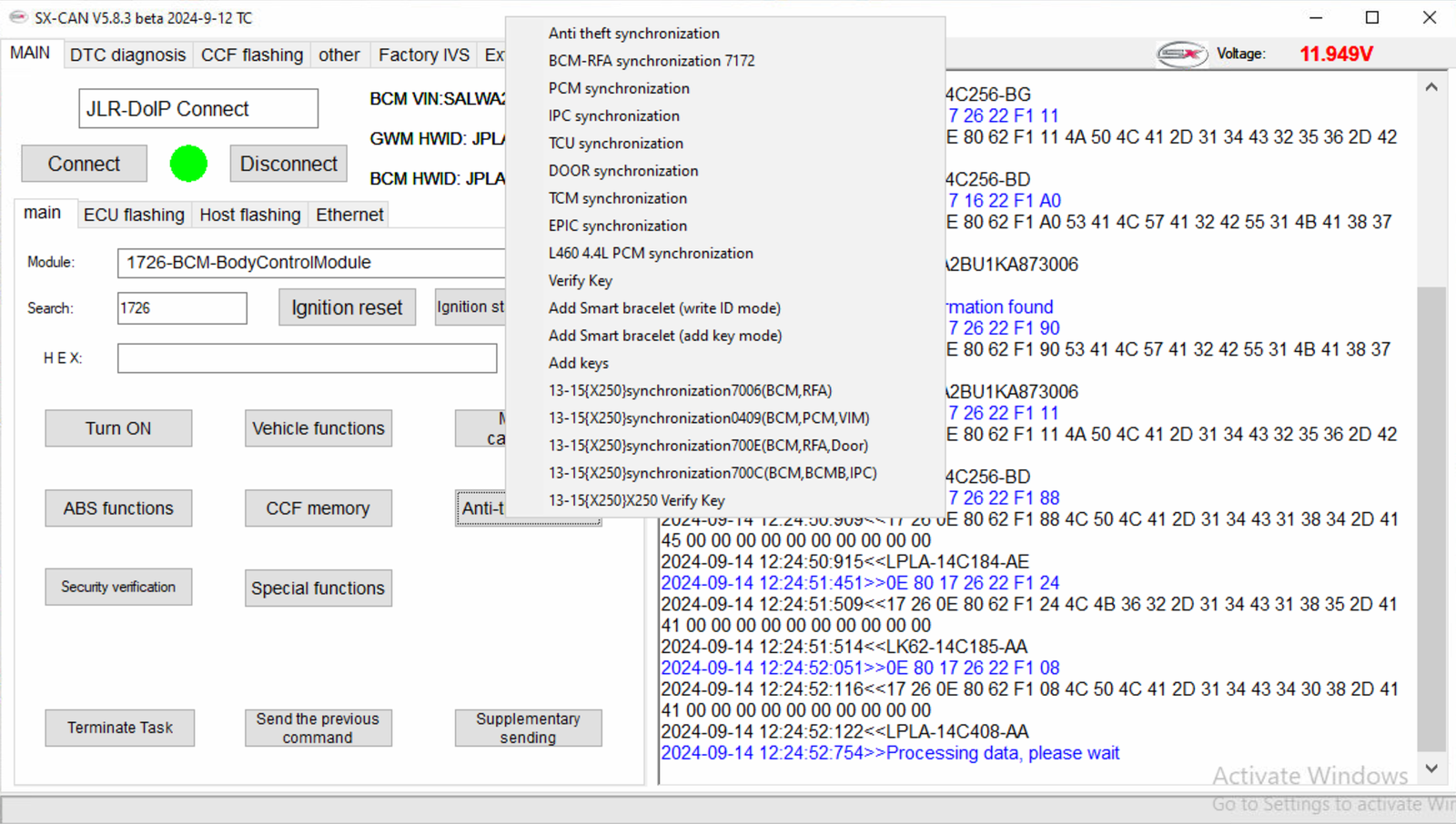Click the log scrollbar down arrow
This screenshot has width=1456, height=824.
tap(1431, 769)
